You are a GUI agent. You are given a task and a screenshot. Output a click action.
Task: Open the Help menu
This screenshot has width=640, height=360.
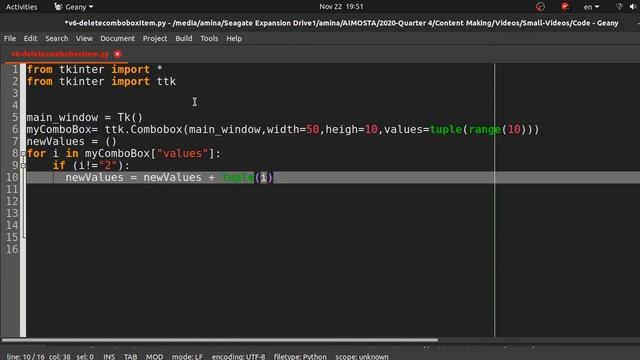click(234, 38)
